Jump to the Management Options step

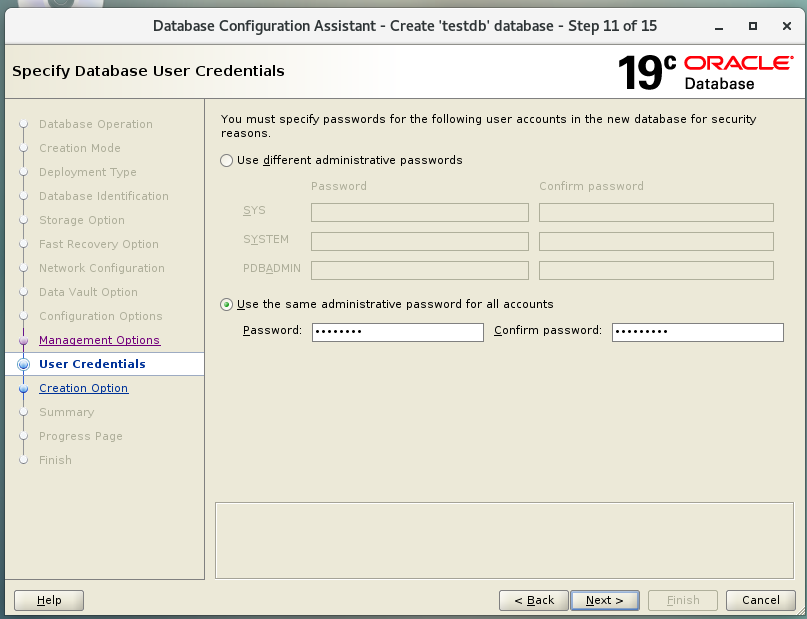(99, 340)
